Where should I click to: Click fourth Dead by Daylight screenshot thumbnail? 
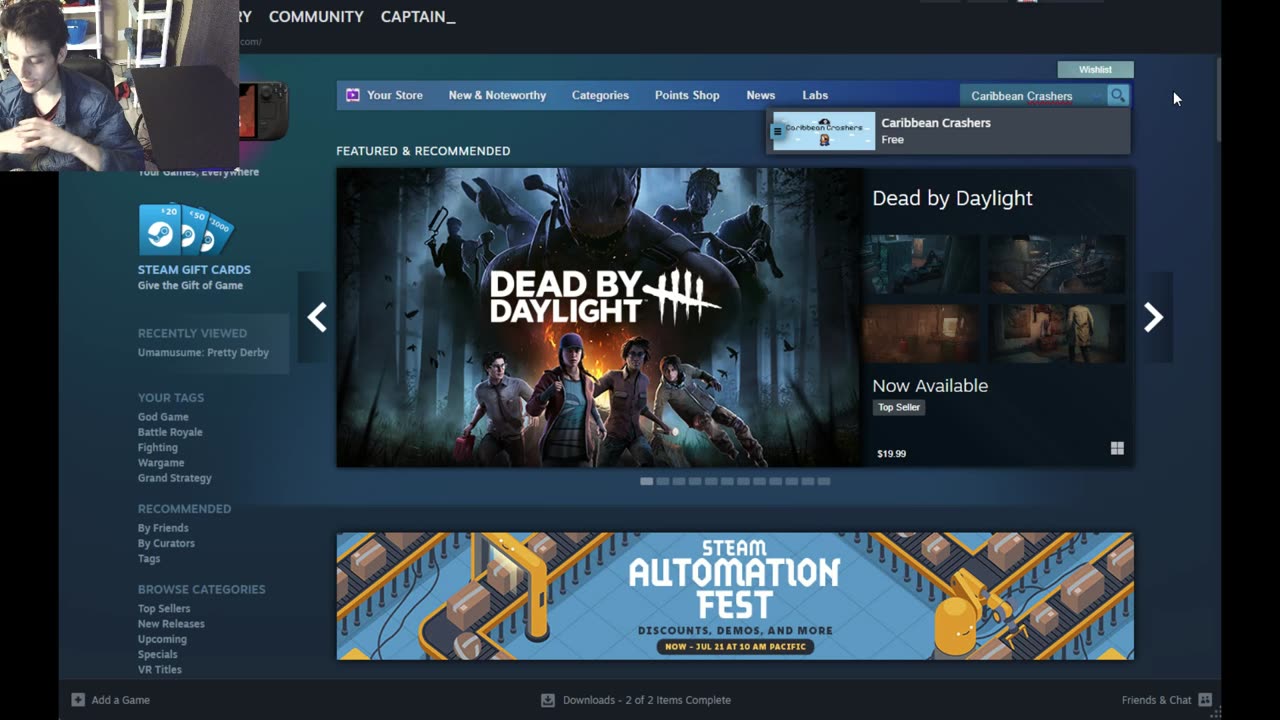point(1057,333)
